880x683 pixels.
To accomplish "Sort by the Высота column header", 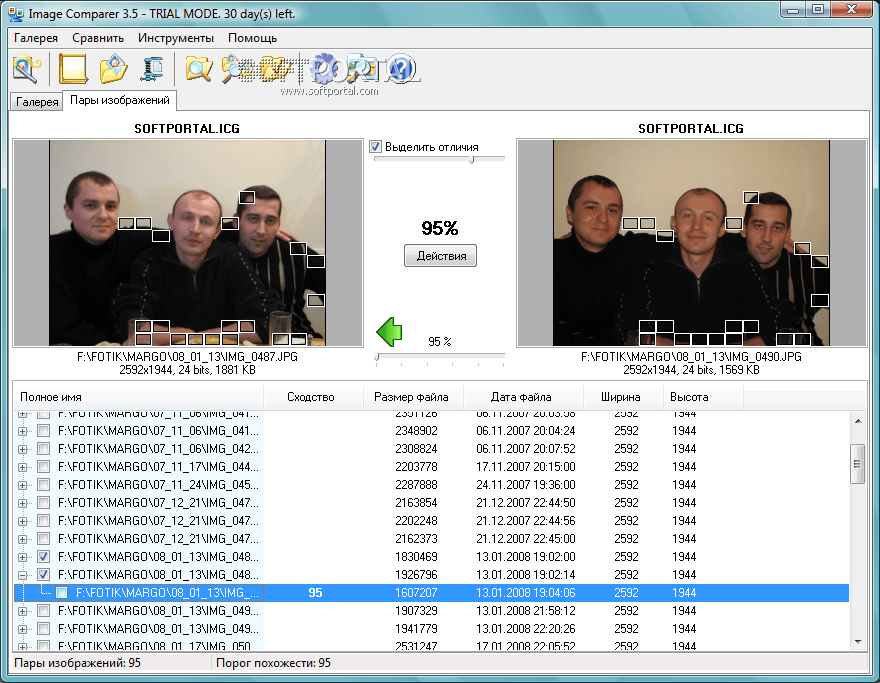I will pyautogui.click(x=703, y=397).
